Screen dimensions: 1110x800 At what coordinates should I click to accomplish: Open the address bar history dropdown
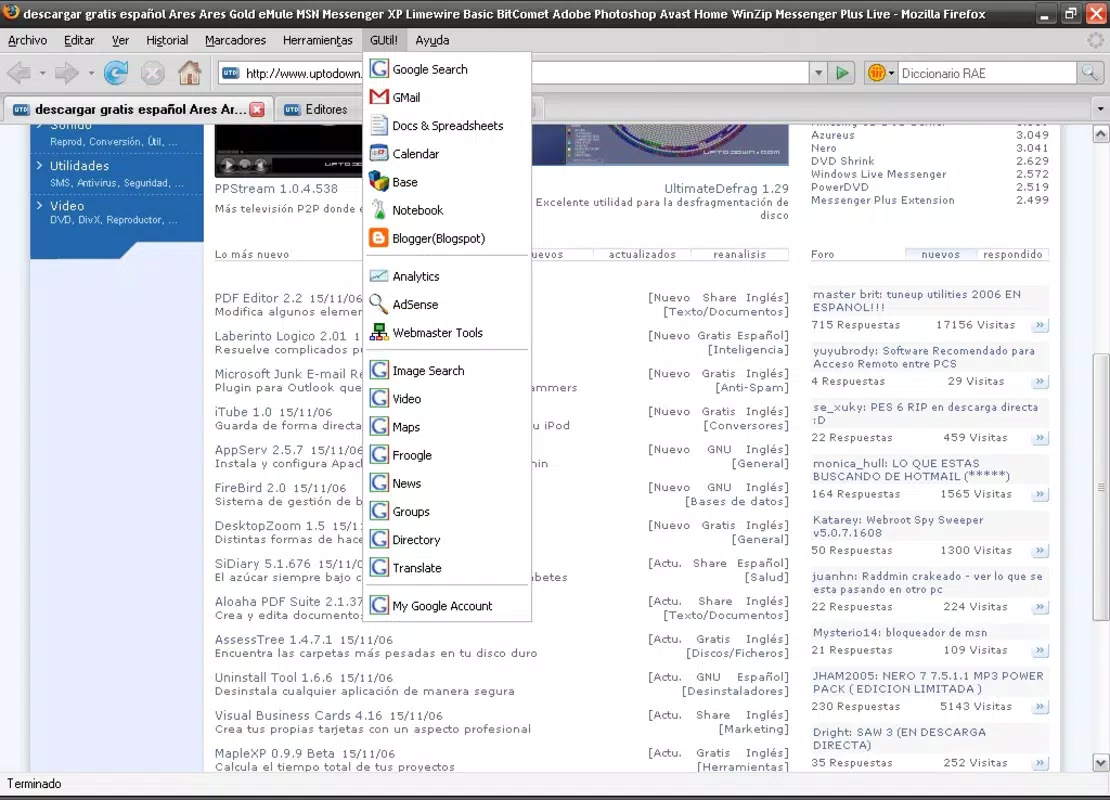[x=819, y=73]
